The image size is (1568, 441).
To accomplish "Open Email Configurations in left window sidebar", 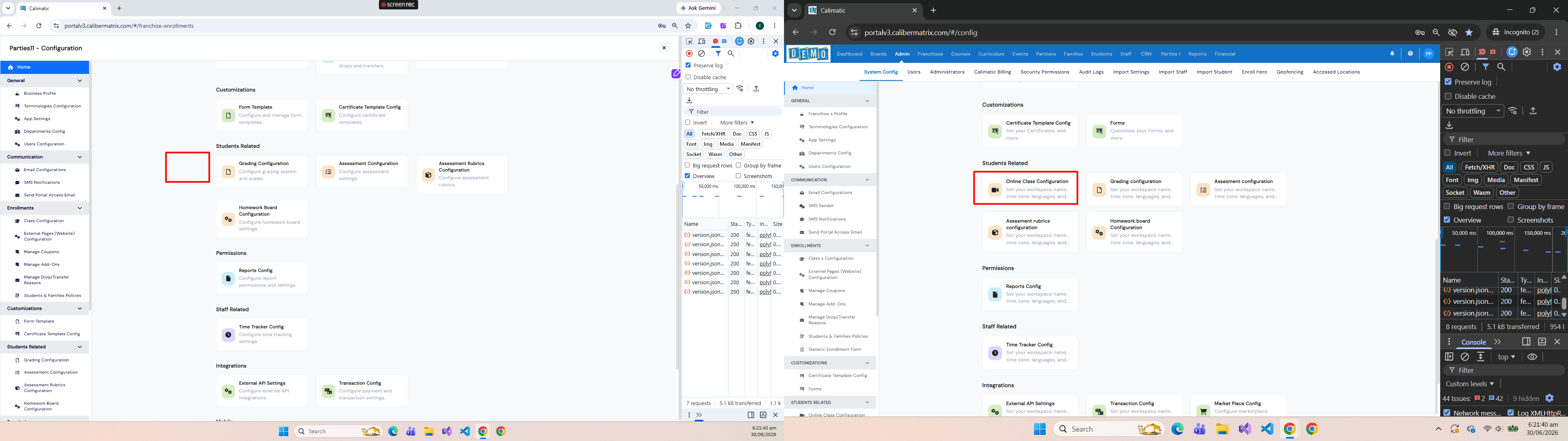I will tap(45, 170).
